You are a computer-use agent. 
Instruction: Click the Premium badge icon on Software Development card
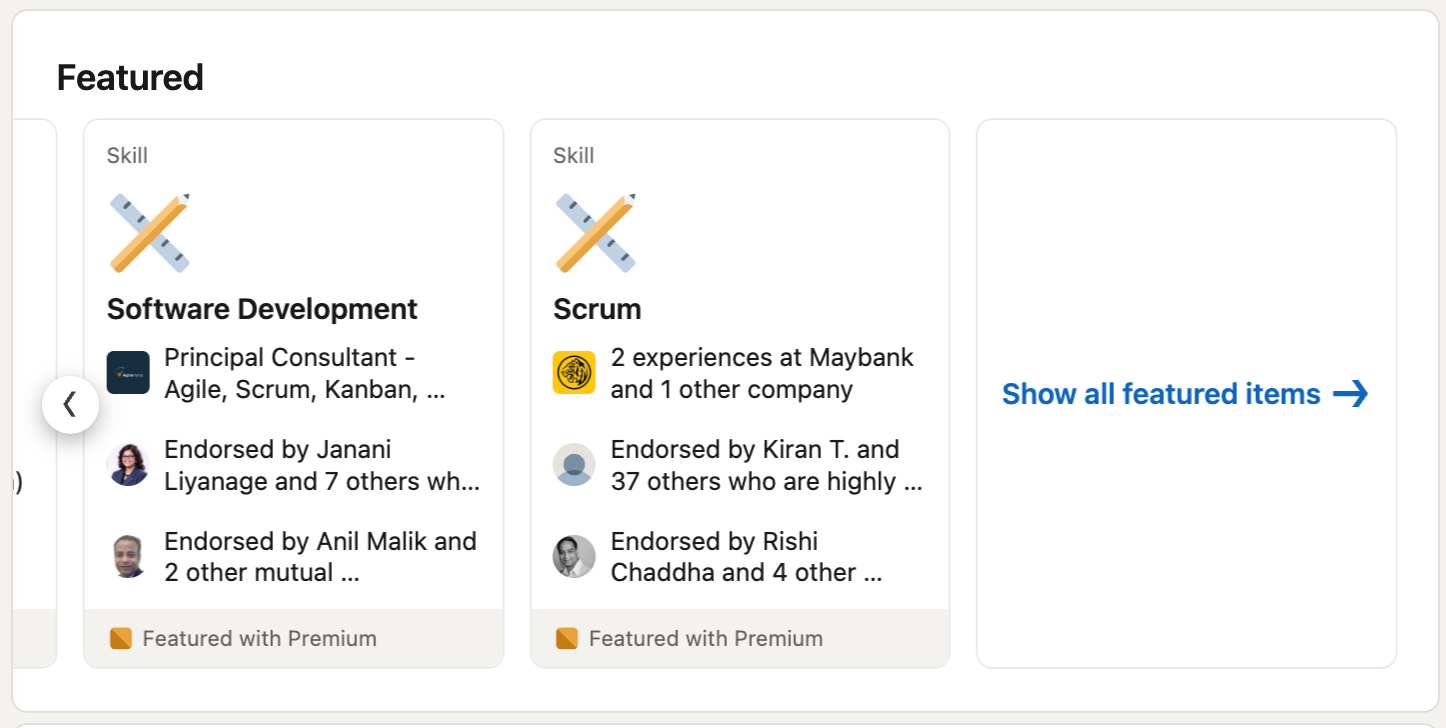[121, 638]
